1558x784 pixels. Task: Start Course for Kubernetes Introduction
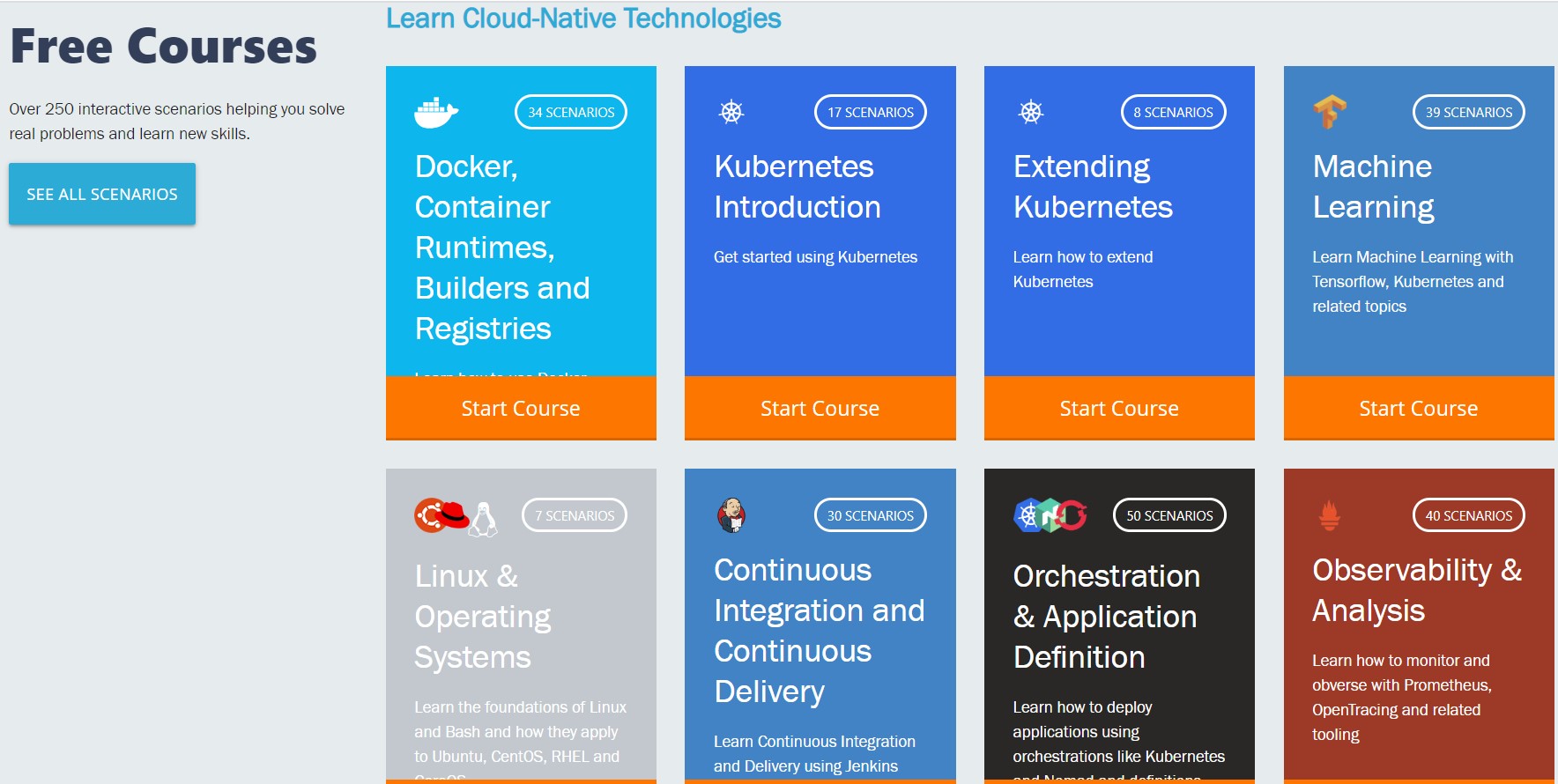820,408
